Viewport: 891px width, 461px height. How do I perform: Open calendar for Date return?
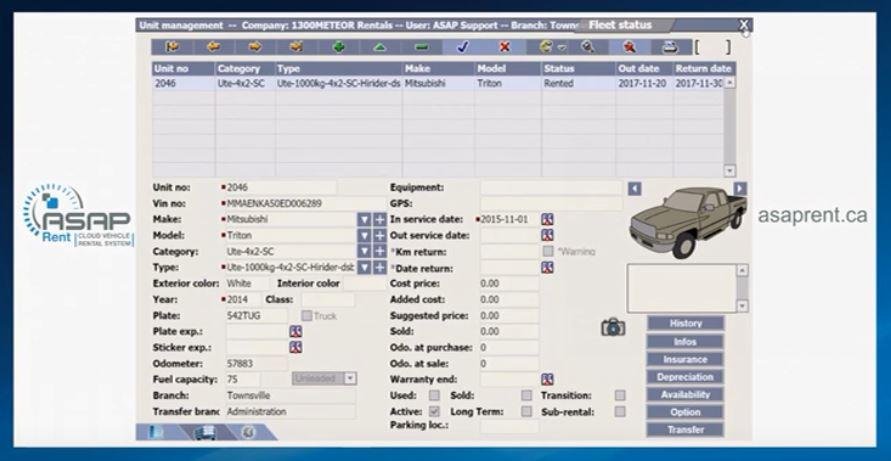(547, 267)
